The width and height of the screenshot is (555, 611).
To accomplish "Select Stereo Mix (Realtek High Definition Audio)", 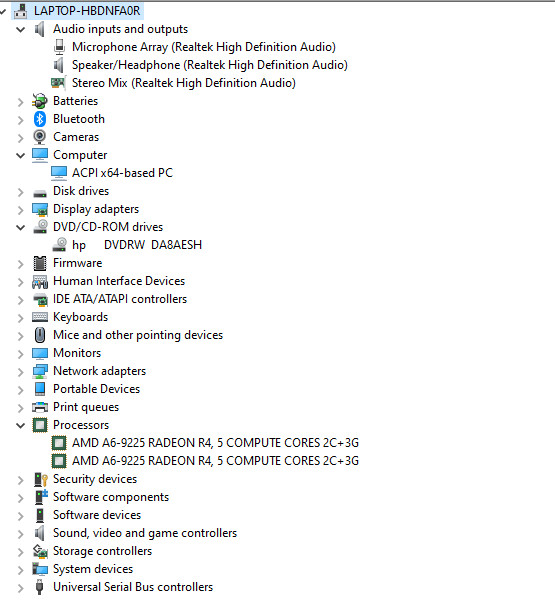I will pyautogui.click(x=184, y=83).
